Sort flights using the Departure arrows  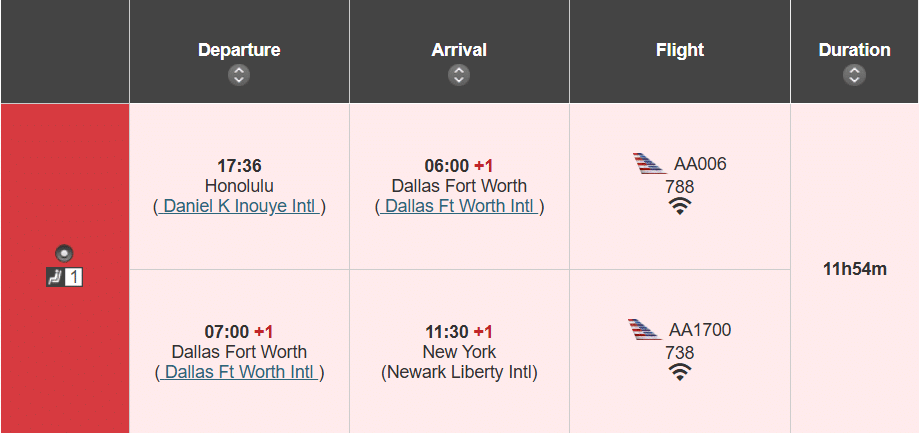[239, 75]
